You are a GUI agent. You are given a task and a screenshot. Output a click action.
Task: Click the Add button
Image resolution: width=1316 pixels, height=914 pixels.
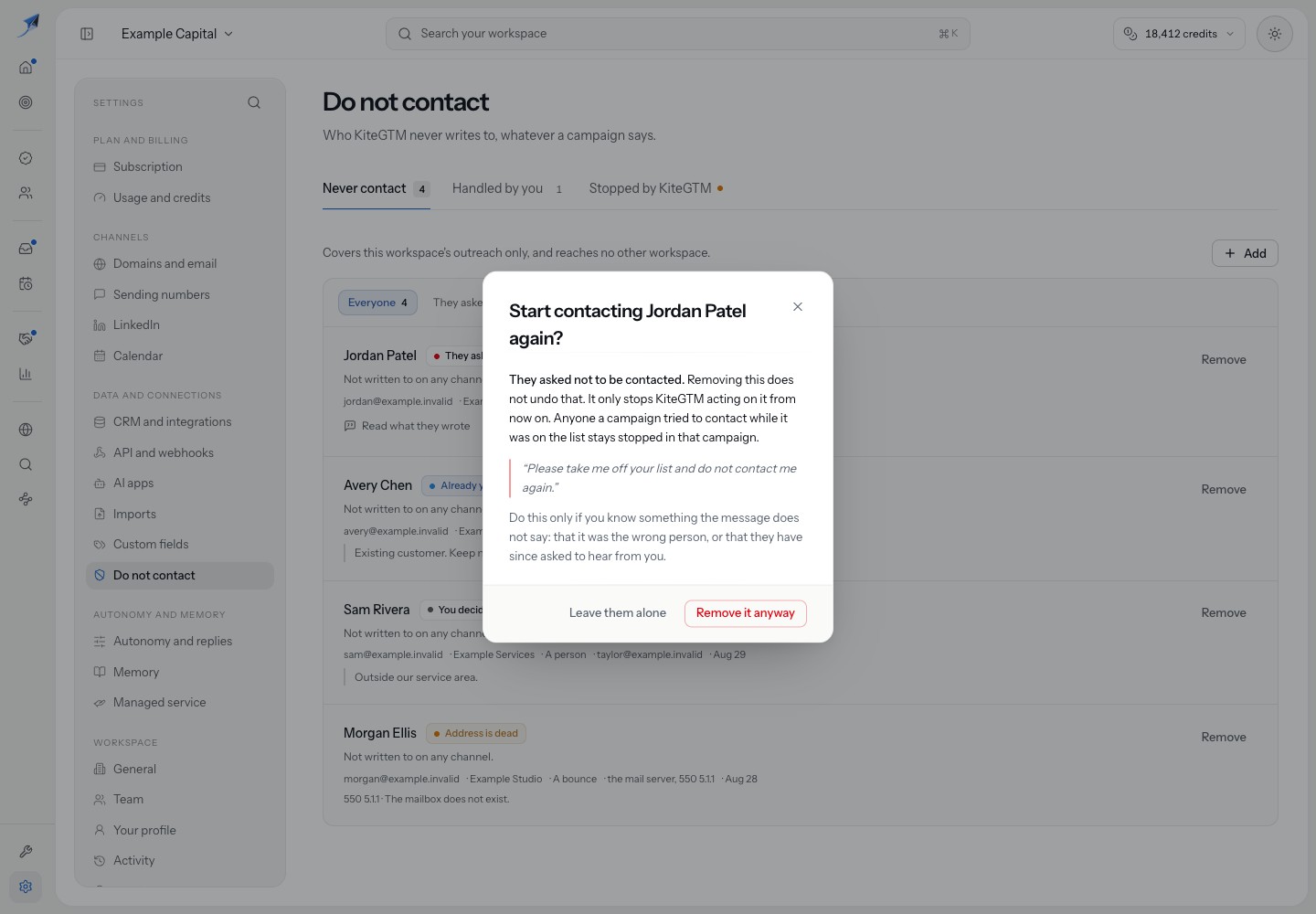pos(1245,253)
